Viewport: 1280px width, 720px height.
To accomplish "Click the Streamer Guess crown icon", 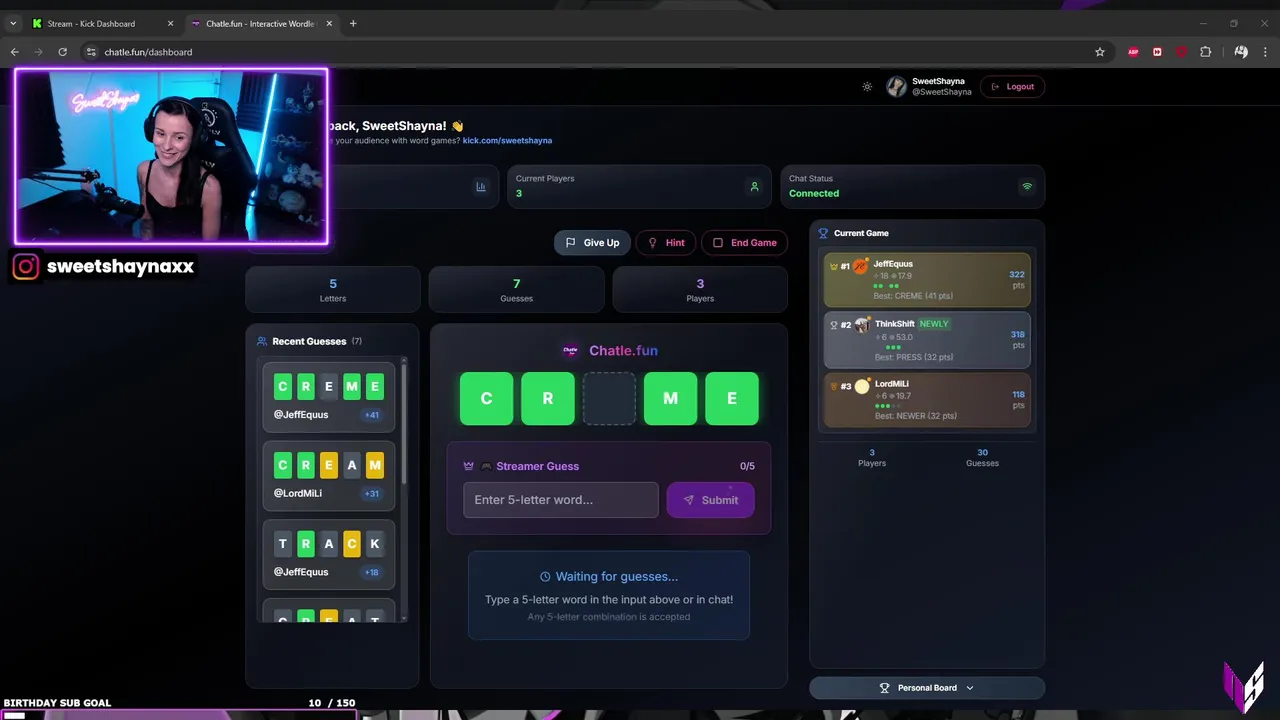I will coord(469,466).
